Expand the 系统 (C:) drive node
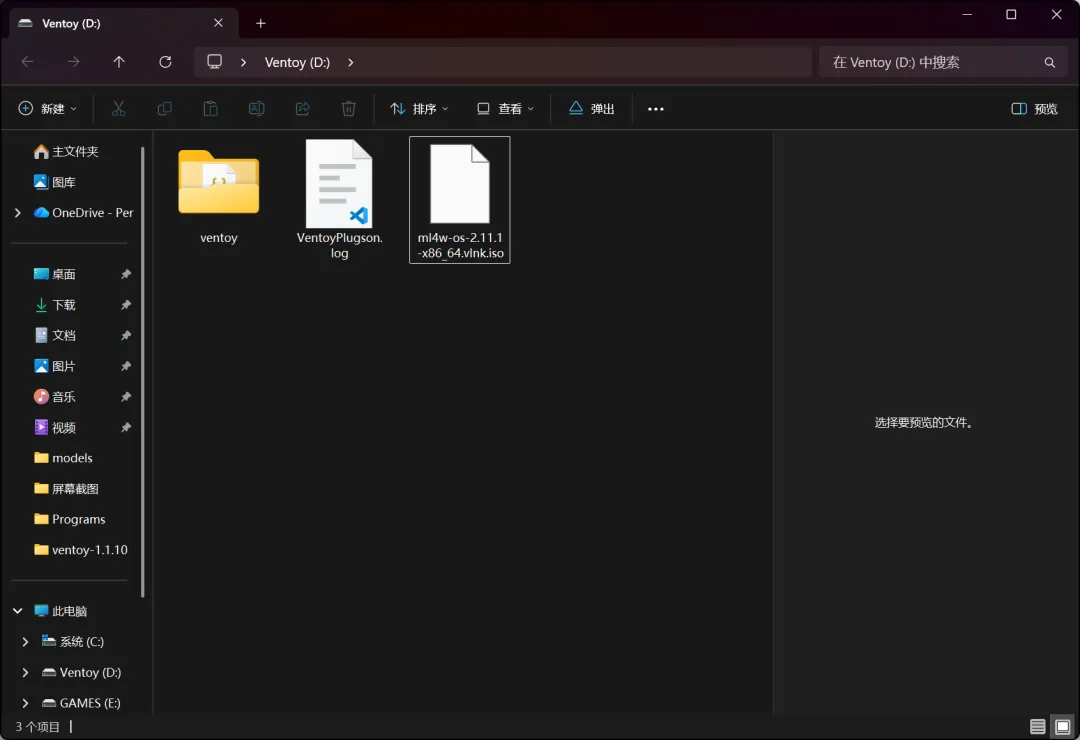 click(x=25, y=642)
